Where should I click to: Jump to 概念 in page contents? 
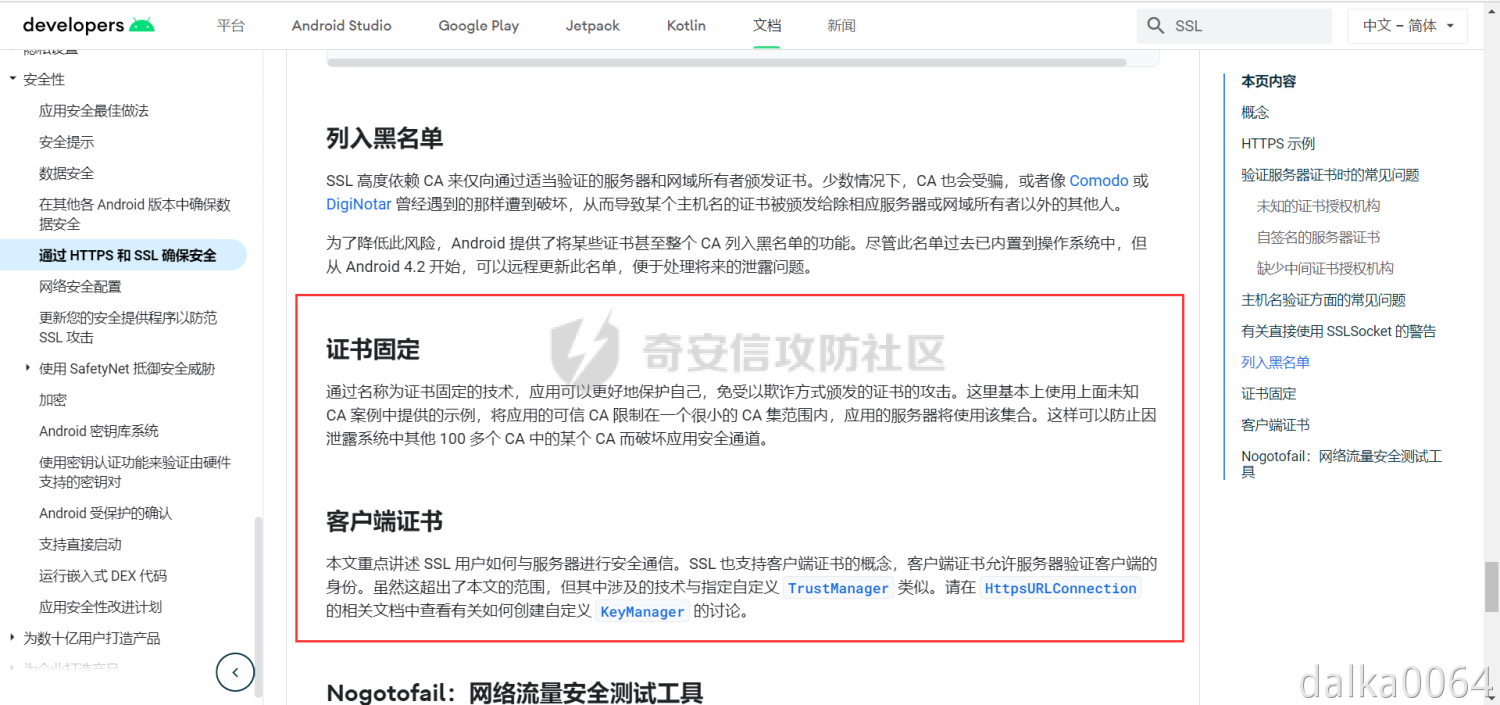(x=1255, y=113)
